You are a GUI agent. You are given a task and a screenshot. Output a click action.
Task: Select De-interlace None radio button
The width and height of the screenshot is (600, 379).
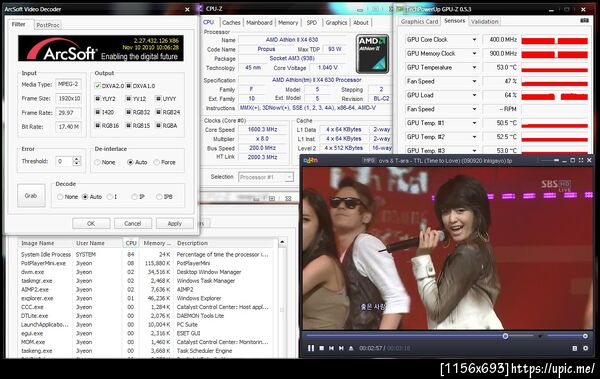coord(98,162)
